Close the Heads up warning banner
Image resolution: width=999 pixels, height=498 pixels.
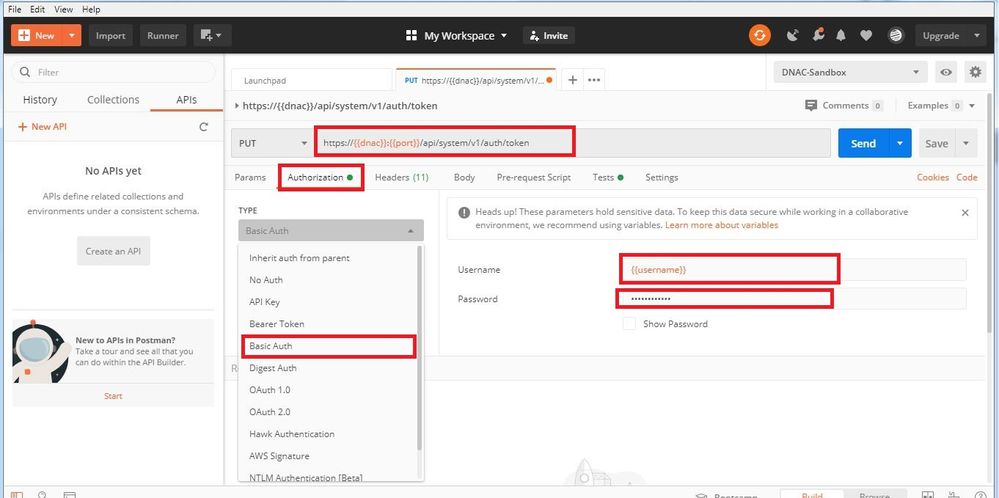965,213
